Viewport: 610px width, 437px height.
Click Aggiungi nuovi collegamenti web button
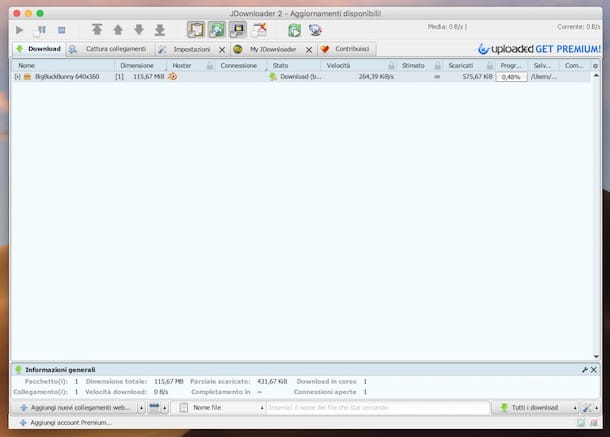[76, 407]
